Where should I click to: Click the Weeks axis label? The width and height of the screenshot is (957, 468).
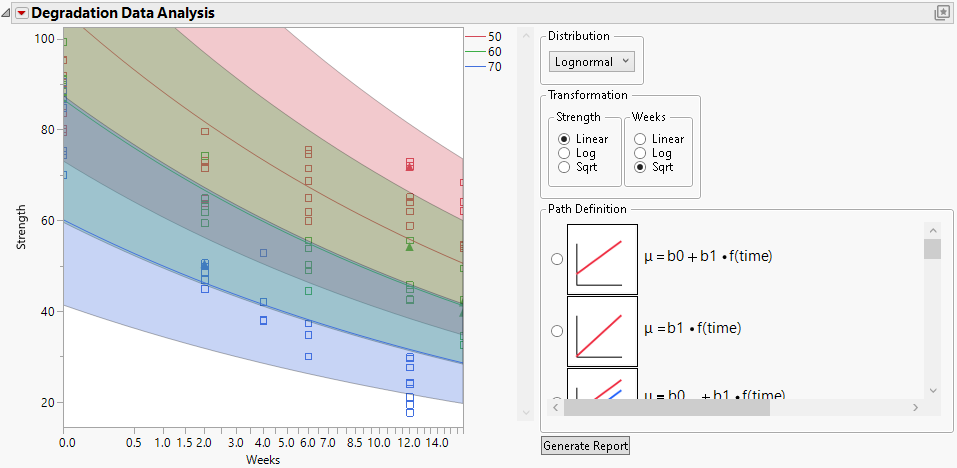tap(263, 460)
